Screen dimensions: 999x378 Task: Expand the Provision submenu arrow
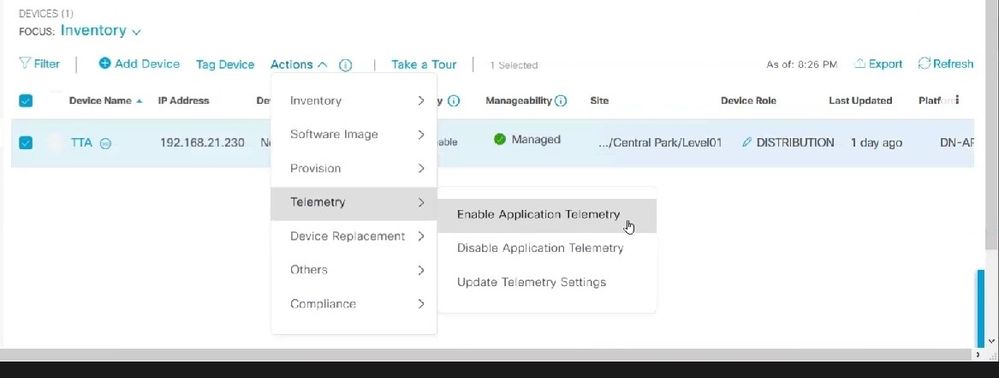[421, 168]
